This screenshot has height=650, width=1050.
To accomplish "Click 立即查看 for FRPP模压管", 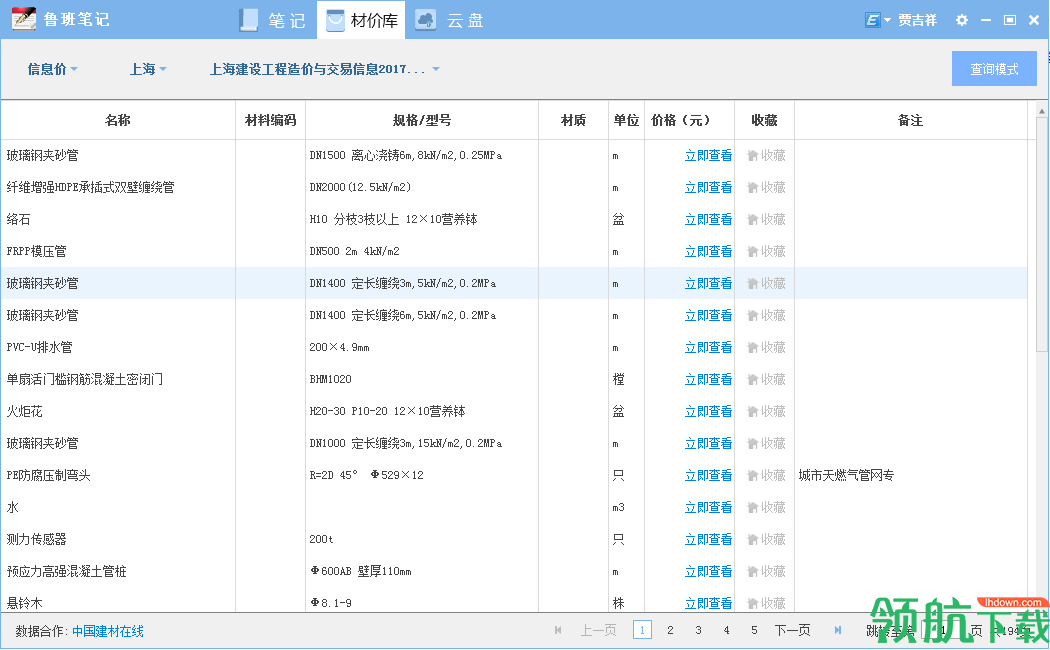I will (708, 252).
